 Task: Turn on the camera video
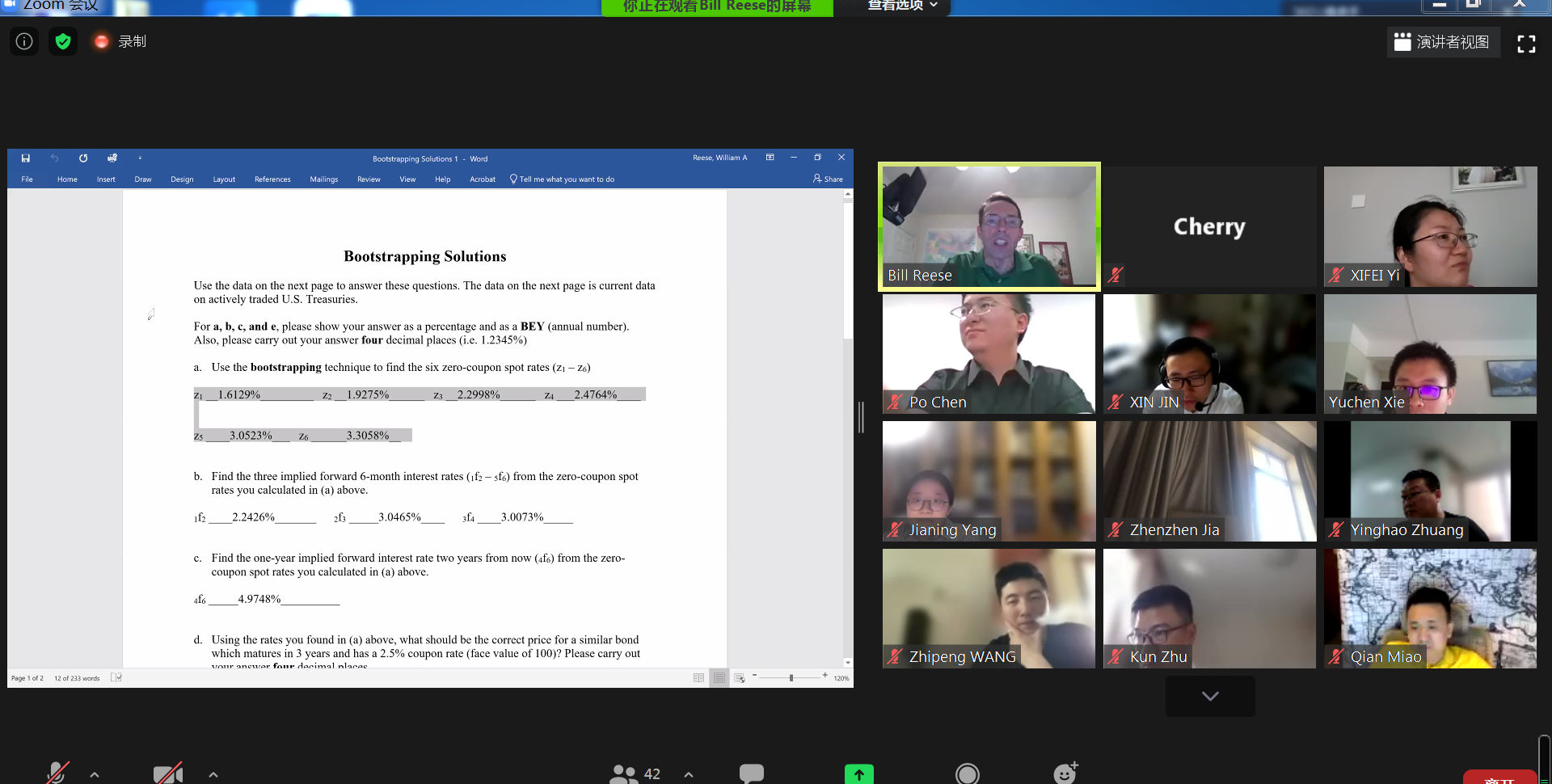pos(167,773)
